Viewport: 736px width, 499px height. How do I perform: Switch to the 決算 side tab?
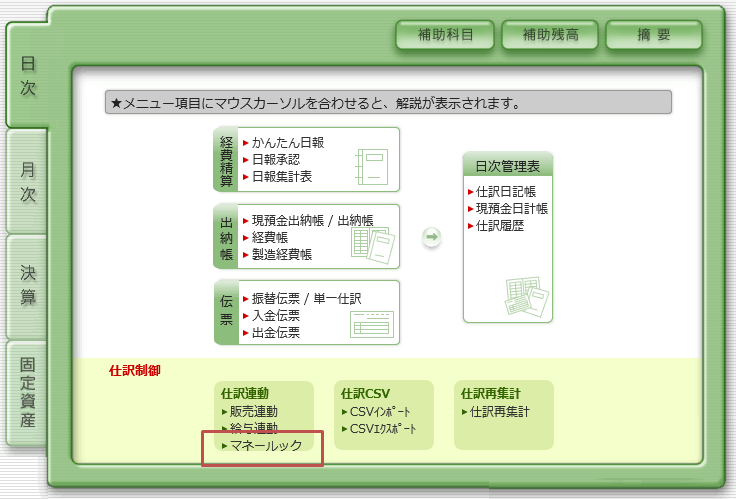coord(27,285)
